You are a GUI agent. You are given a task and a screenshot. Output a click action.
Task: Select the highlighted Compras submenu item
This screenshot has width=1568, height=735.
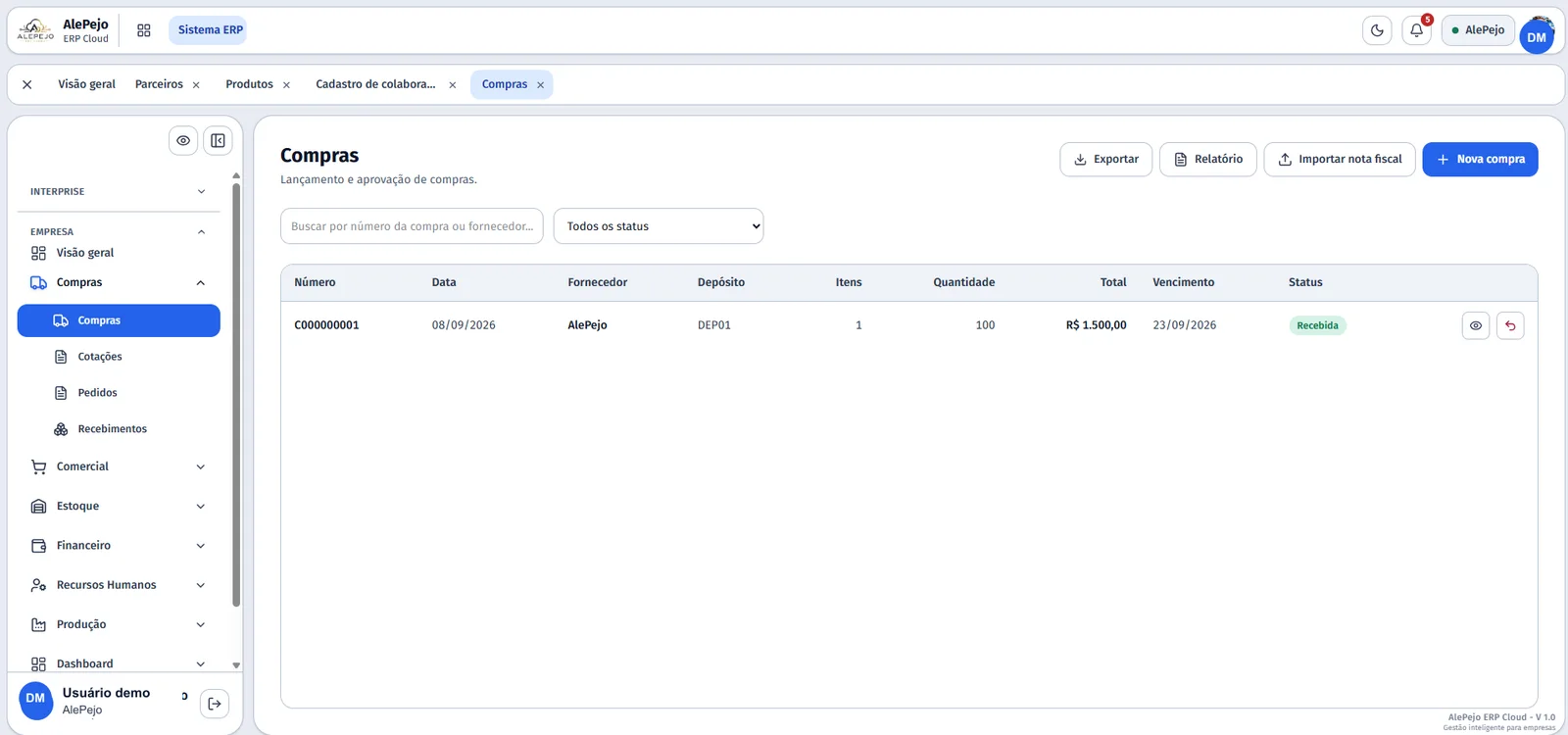point(119,320)
